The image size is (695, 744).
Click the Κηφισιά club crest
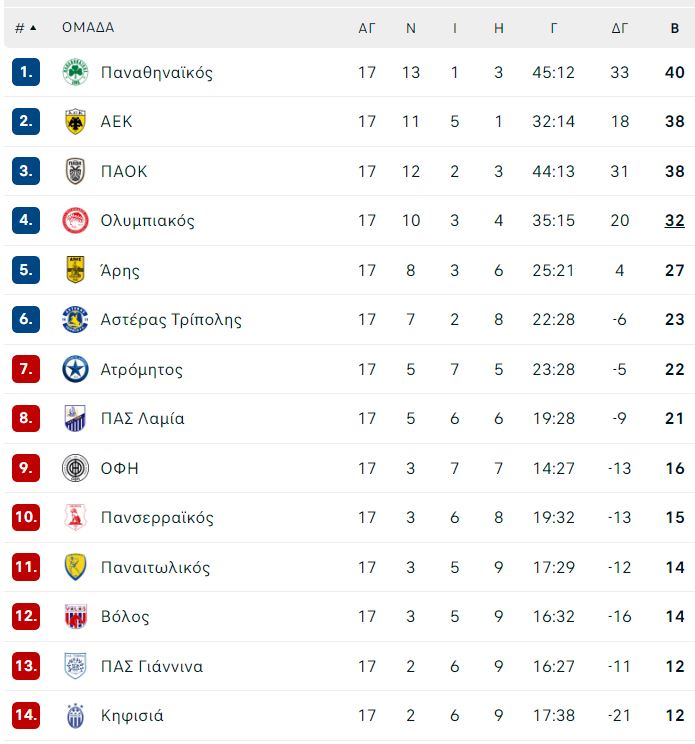[75, 716]
